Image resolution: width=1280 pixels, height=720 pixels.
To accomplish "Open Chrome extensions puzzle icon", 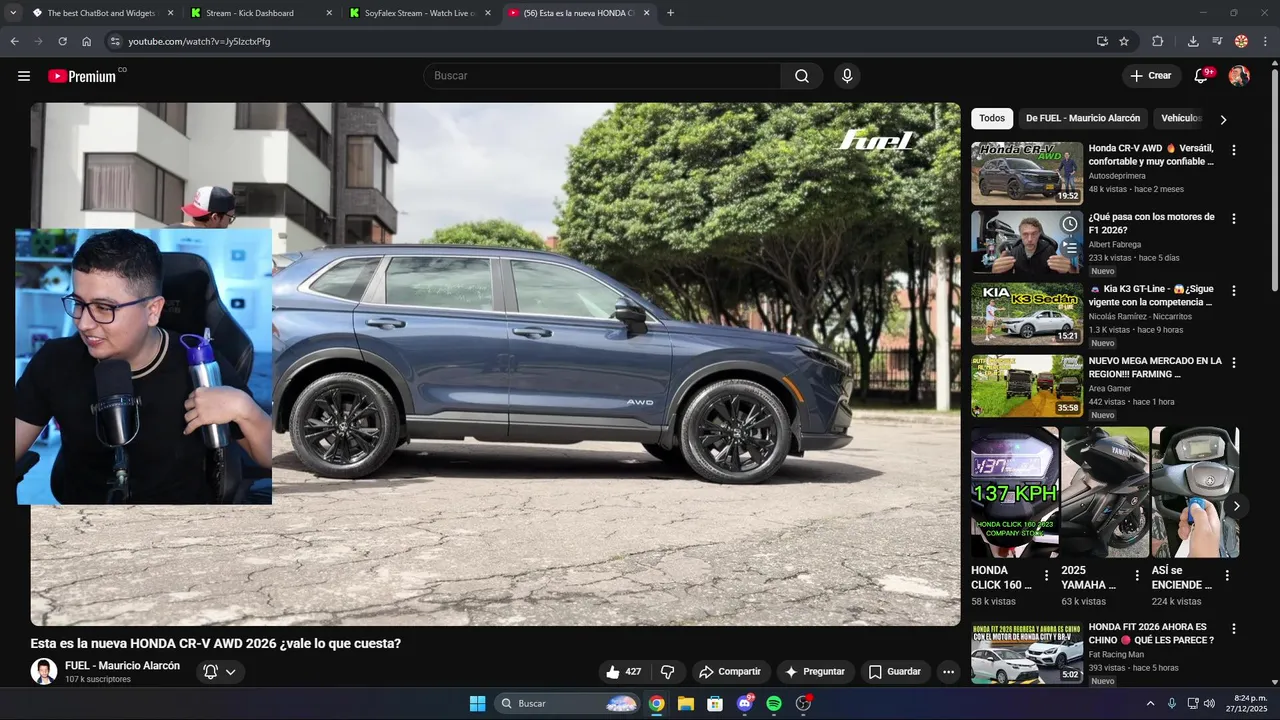I will point(1157,41).
